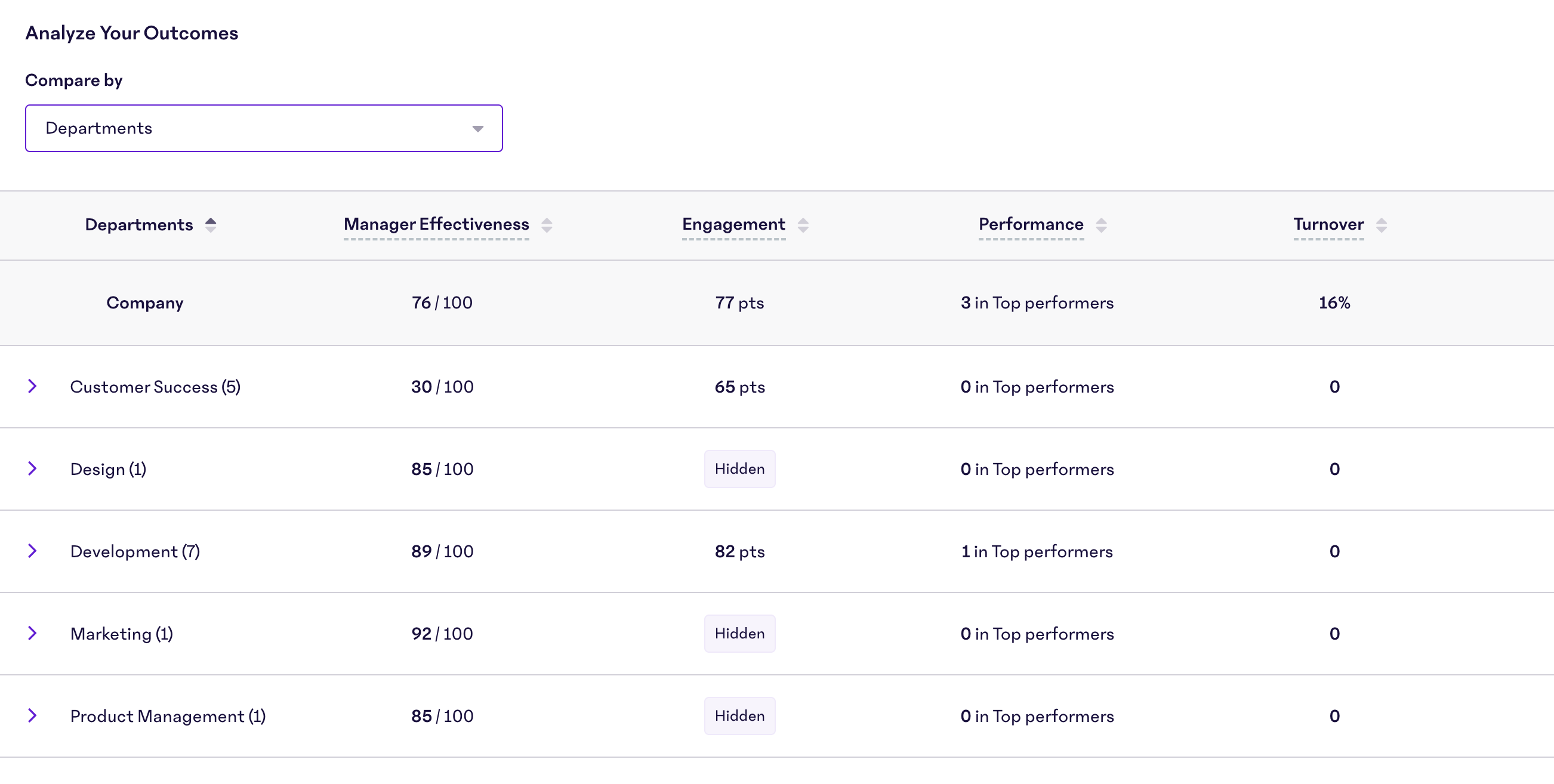The height and width of the screenshot is (784, 1554).
Task: Click Company score 76 / 100
Action: (x=442, y=303)
